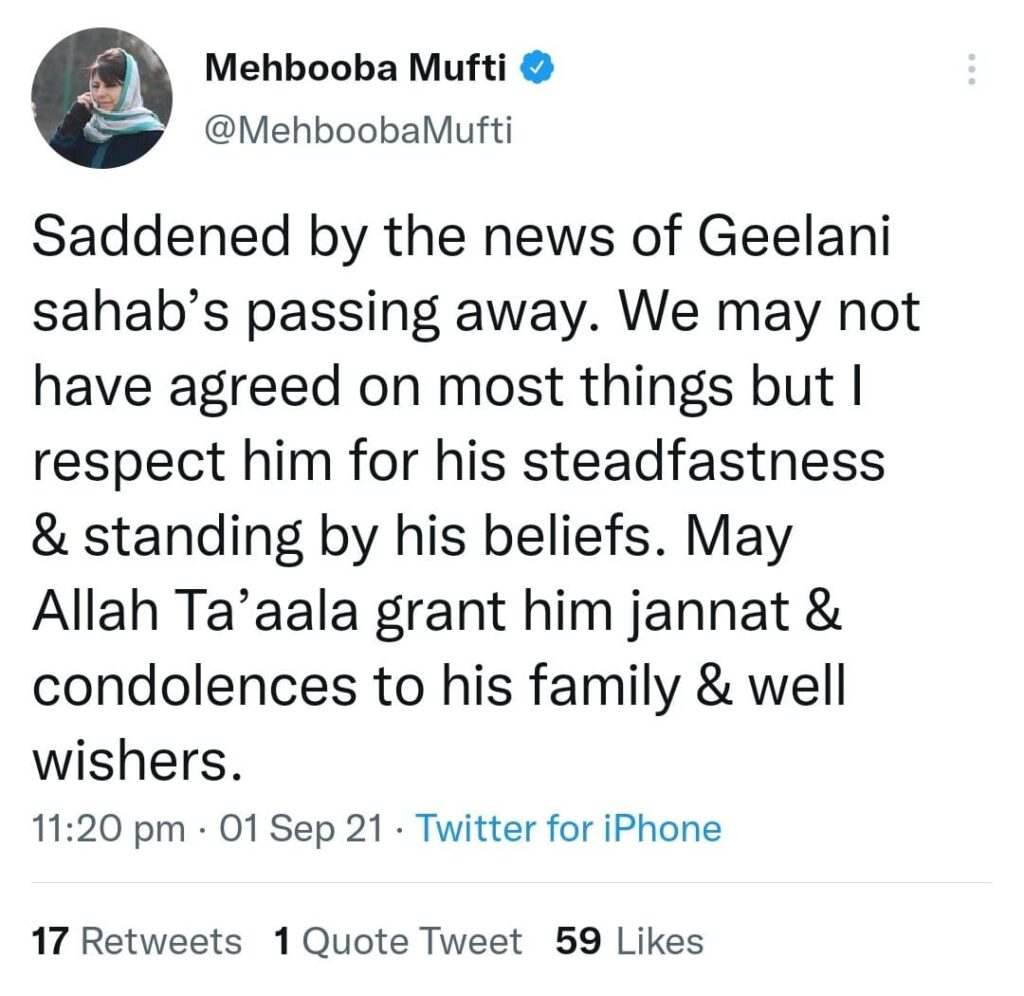Image resolution: width=1024 pixels, height=996 pixels.
Task: Select the word steadfastness in the tweet
Action: point(704,460)
